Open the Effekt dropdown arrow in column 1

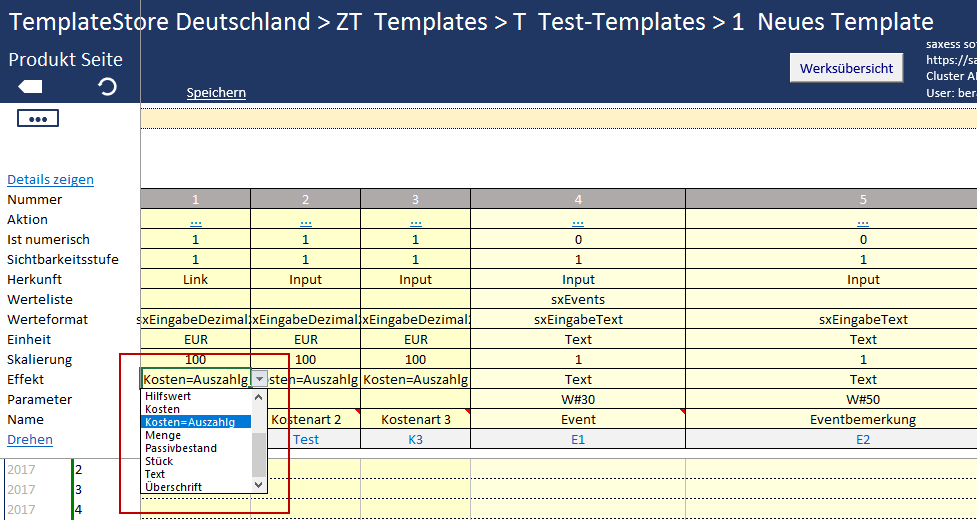point(259,379)
